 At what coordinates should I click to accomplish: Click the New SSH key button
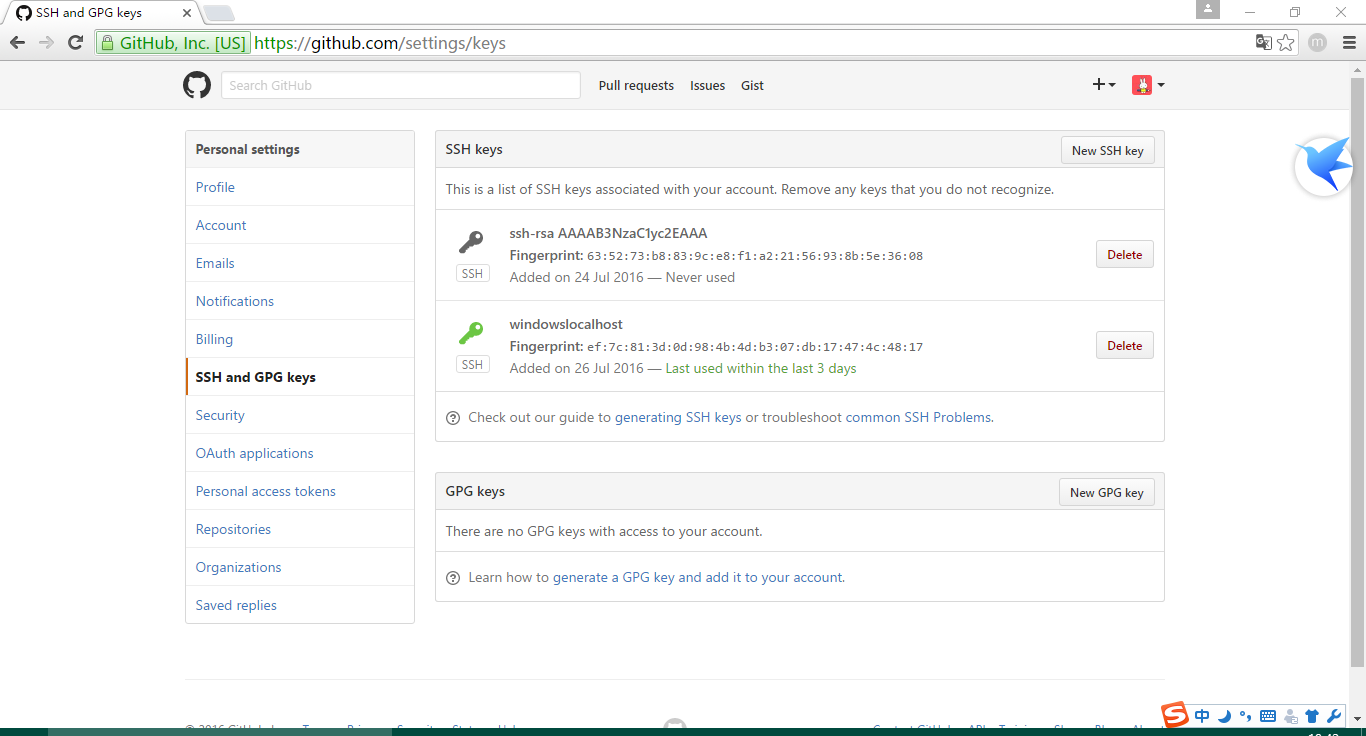(x=1107, y=150)
